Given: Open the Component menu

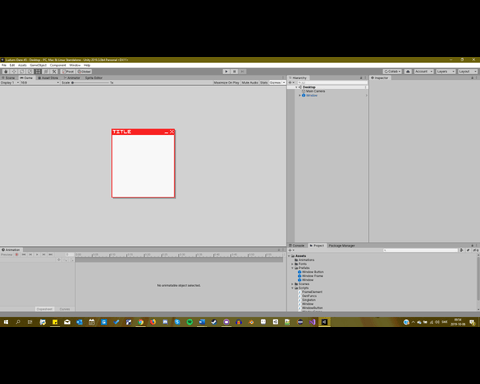Looking at the screenshot, I should [58, 65].
